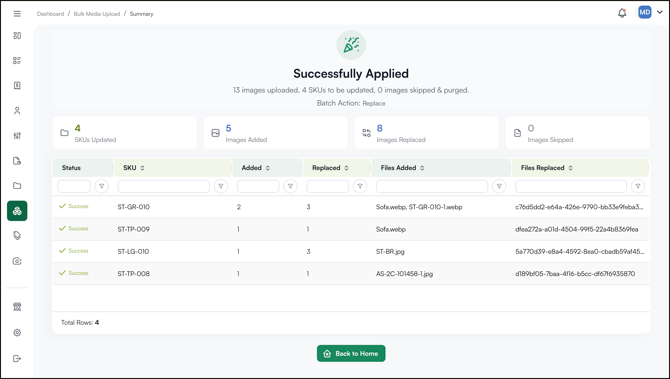
Task: Focus the Replaced filter input
Action: (x=328, y=186)
